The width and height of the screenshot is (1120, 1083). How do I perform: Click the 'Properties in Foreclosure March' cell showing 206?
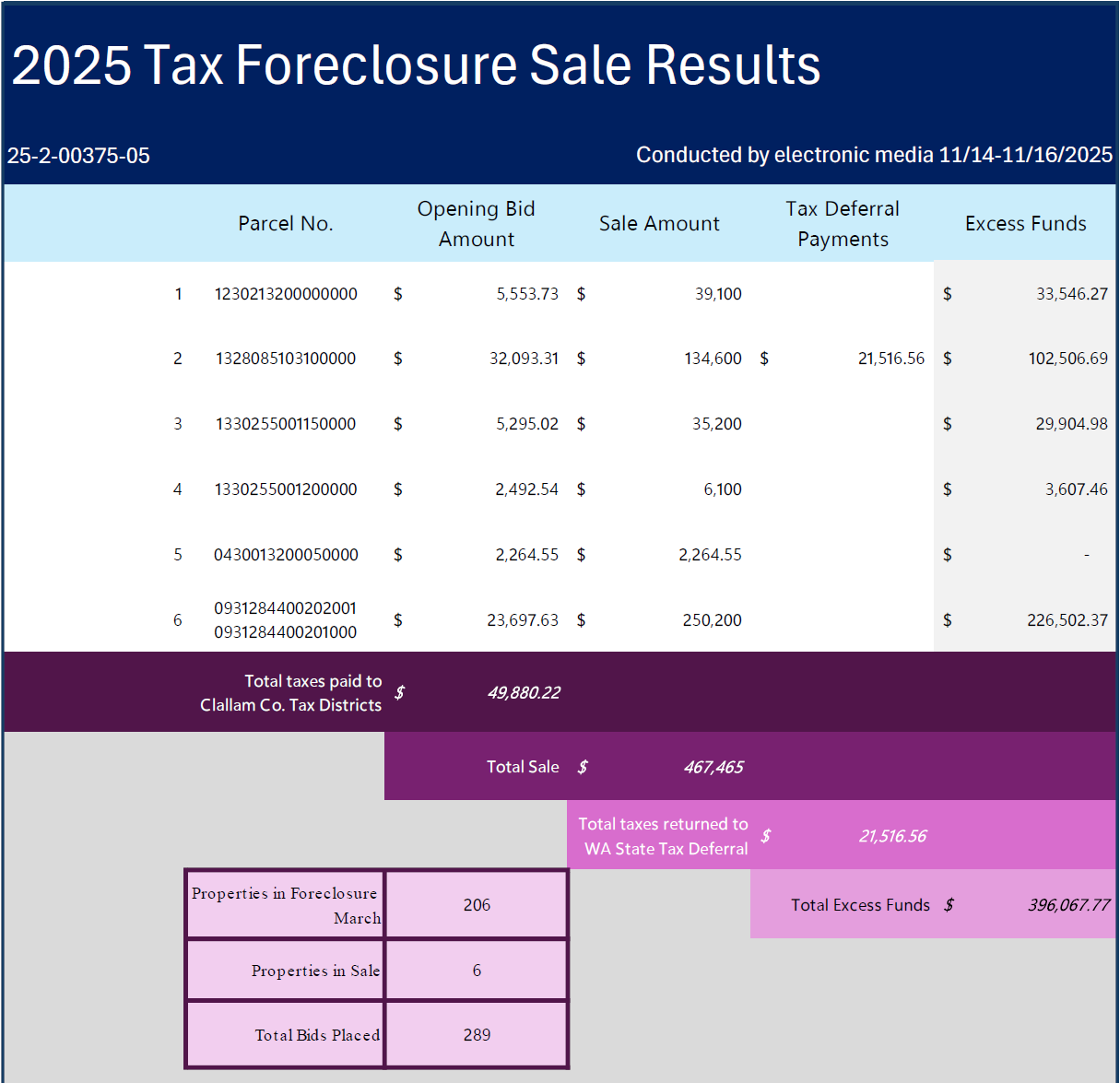[476, 904]
